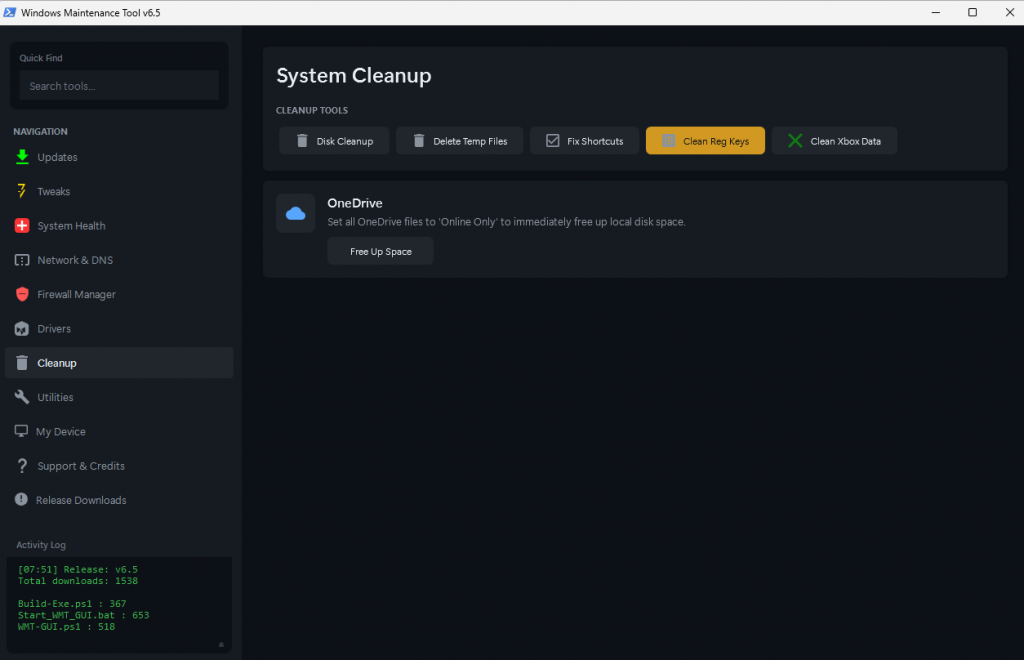The image size is (1024, 660).
Task: Click the Drivers icon in sidebar
Action: 22,328
